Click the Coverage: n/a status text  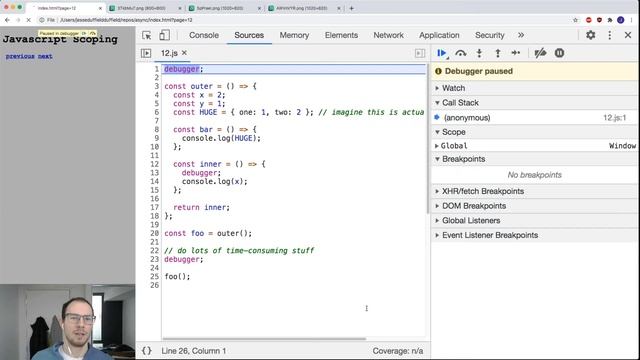[x=398, y=351]
